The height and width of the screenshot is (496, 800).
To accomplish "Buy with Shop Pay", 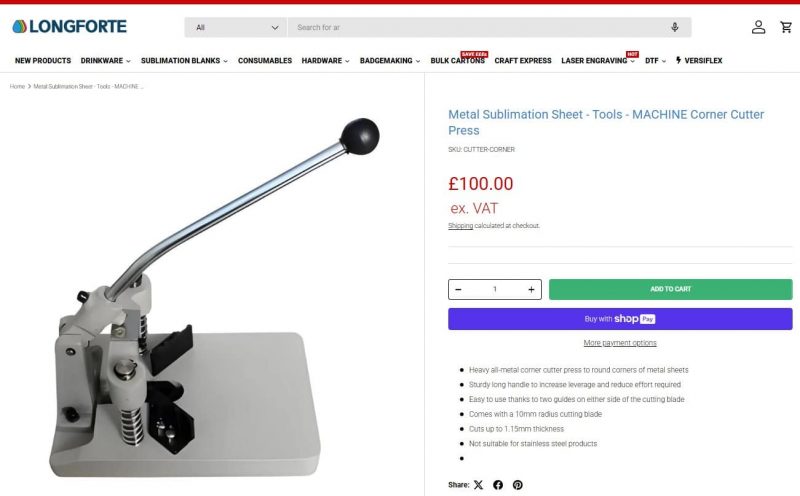I will [x=620, y=319].
